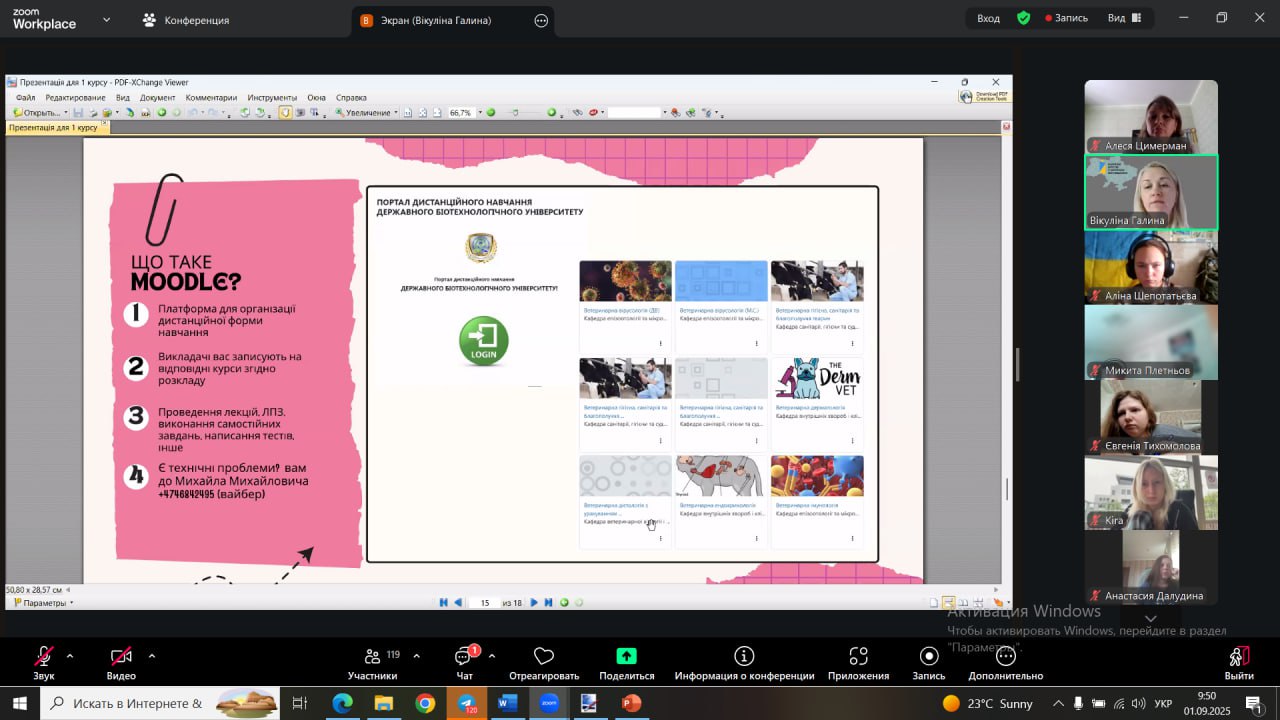The height and width of the screenshot is (720, 1280).
Task: Click the page number field showing 15
Action: click(x=485, y=603)
